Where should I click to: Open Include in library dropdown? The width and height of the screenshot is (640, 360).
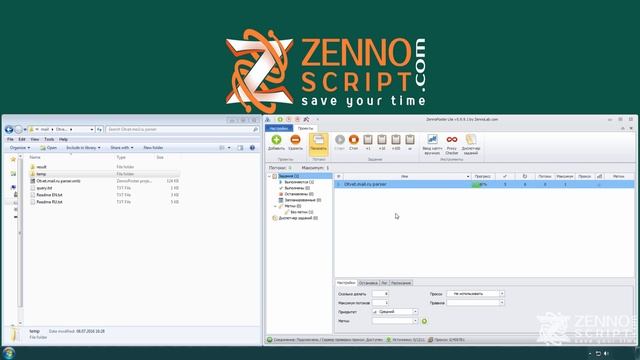[x=83, y=148]
